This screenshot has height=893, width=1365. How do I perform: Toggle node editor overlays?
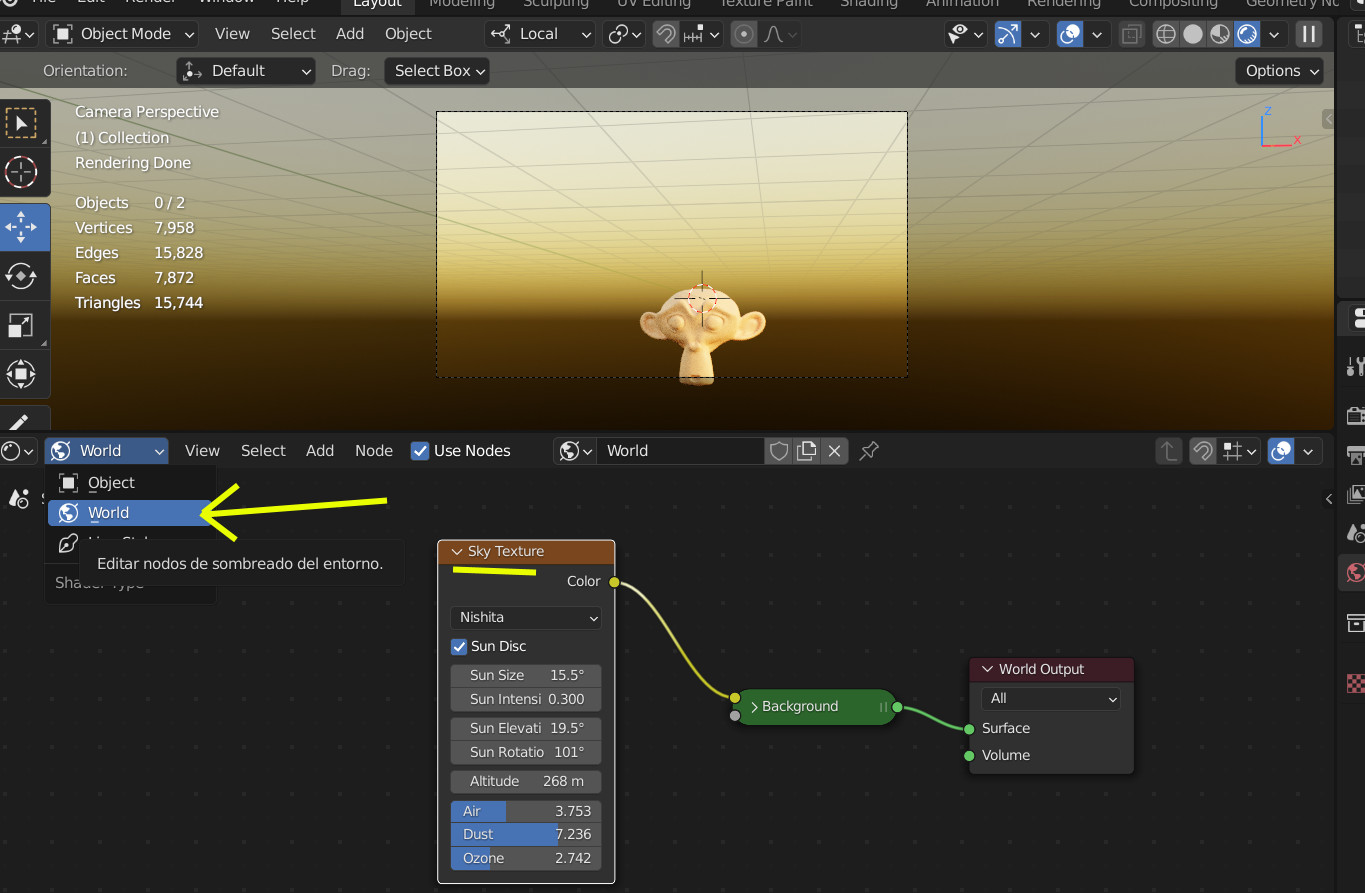pos(1281,451)
